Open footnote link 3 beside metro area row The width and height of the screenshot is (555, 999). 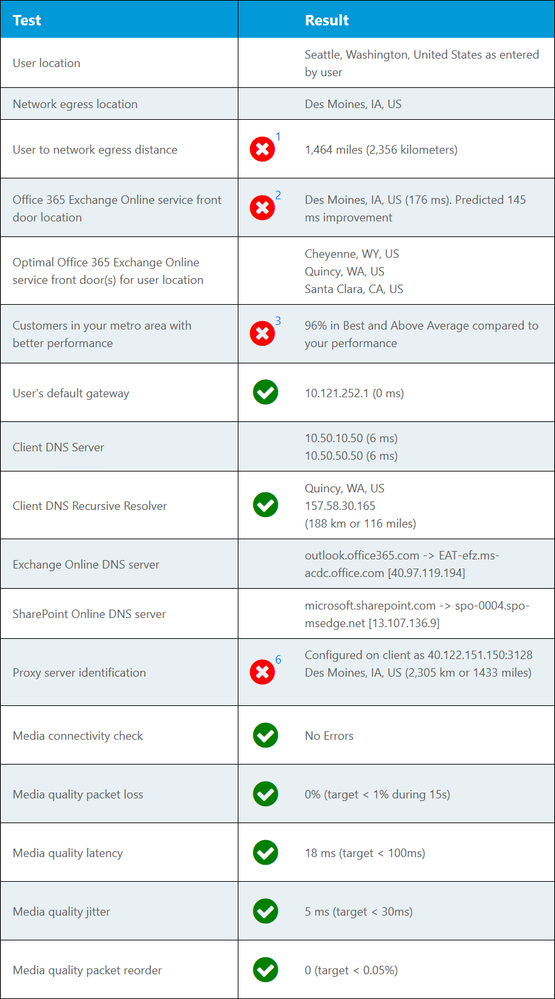pos(278,320)
